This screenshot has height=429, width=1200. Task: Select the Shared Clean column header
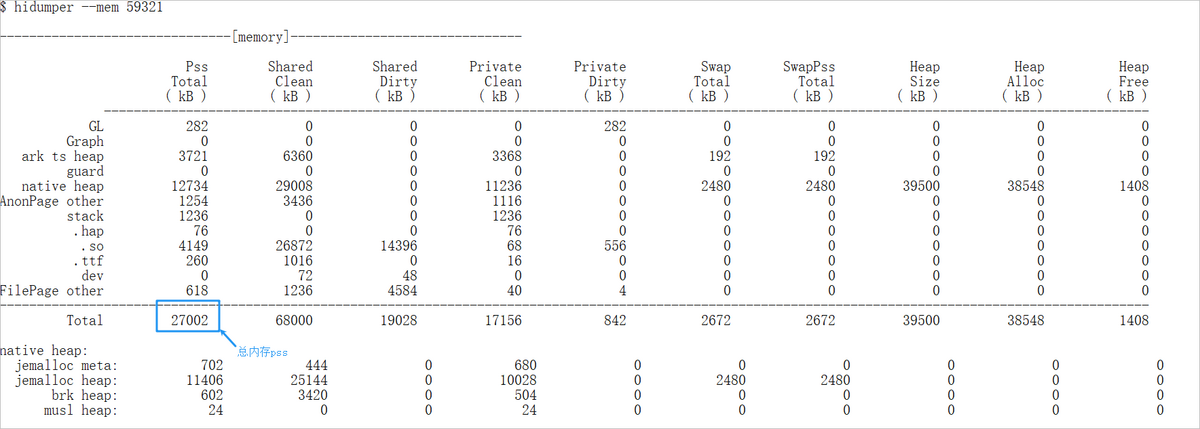click(x=290, y=81)
